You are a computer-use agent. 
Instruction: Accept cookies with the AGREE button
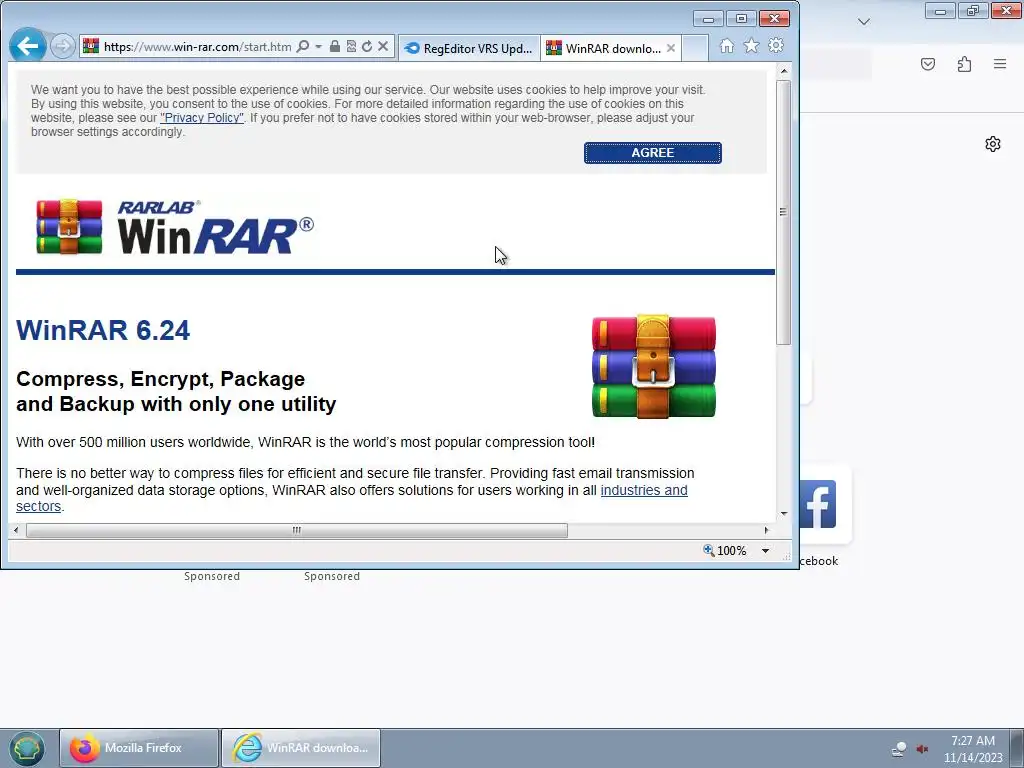pyautogui.click(x=652, y=153)
